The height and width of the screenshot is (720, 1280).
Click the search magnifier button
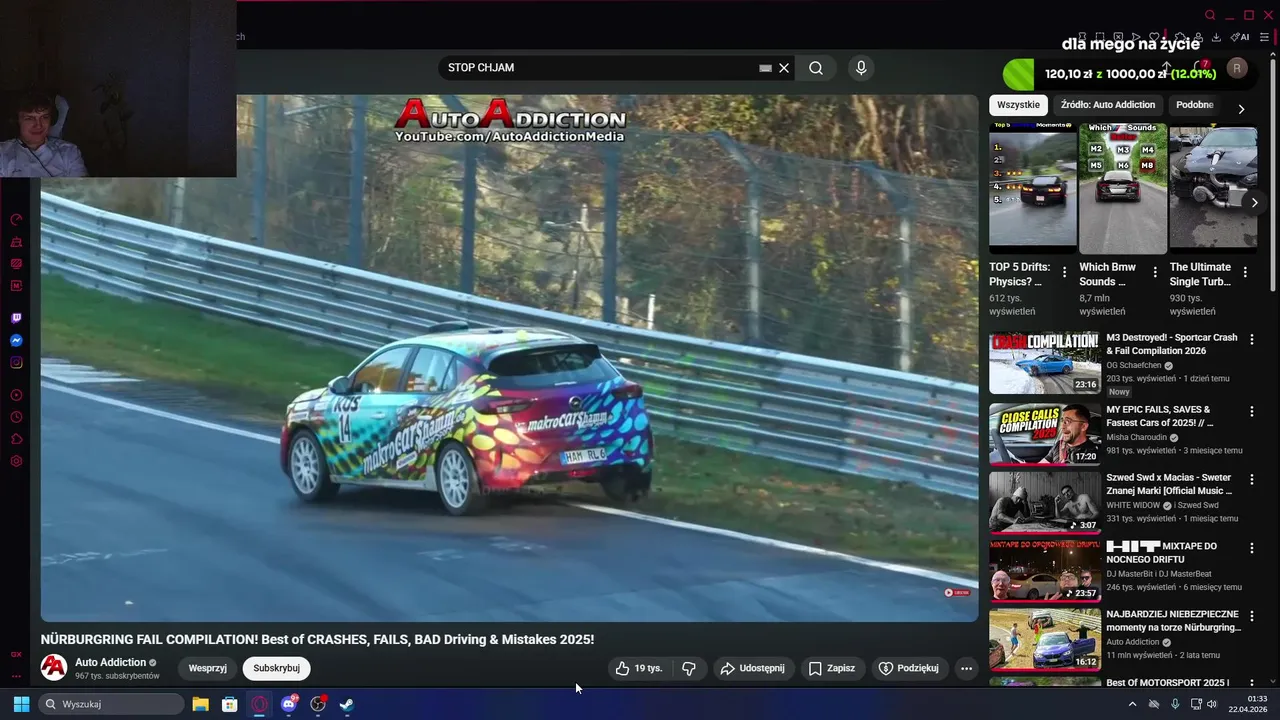816,68
